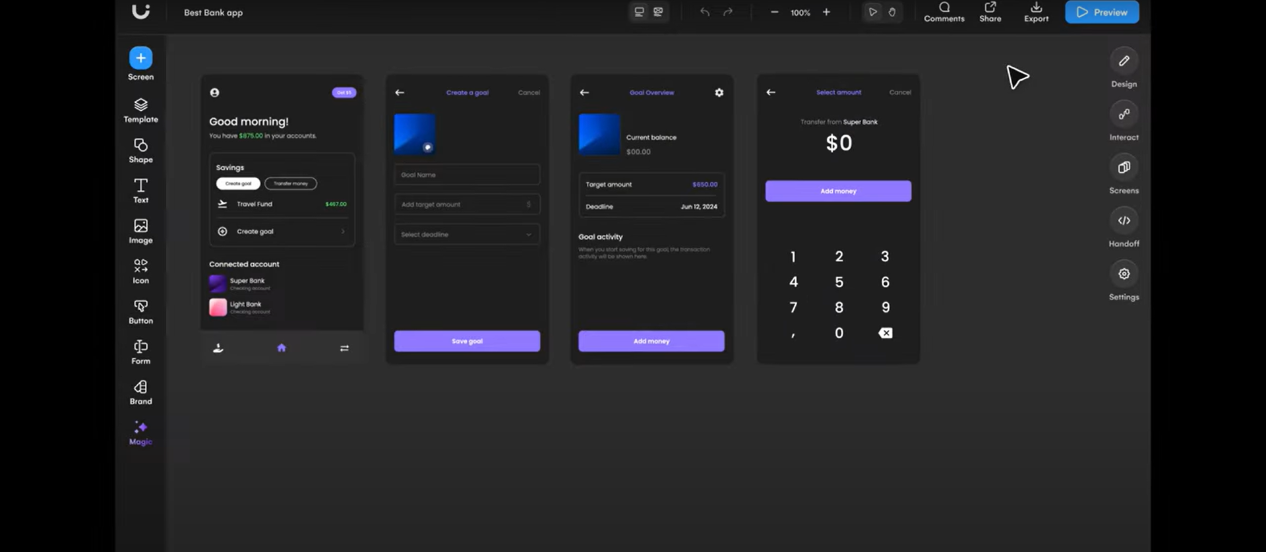Open the Interact panel
This screenshot has width=1266, height=552.
[1124, 121]
